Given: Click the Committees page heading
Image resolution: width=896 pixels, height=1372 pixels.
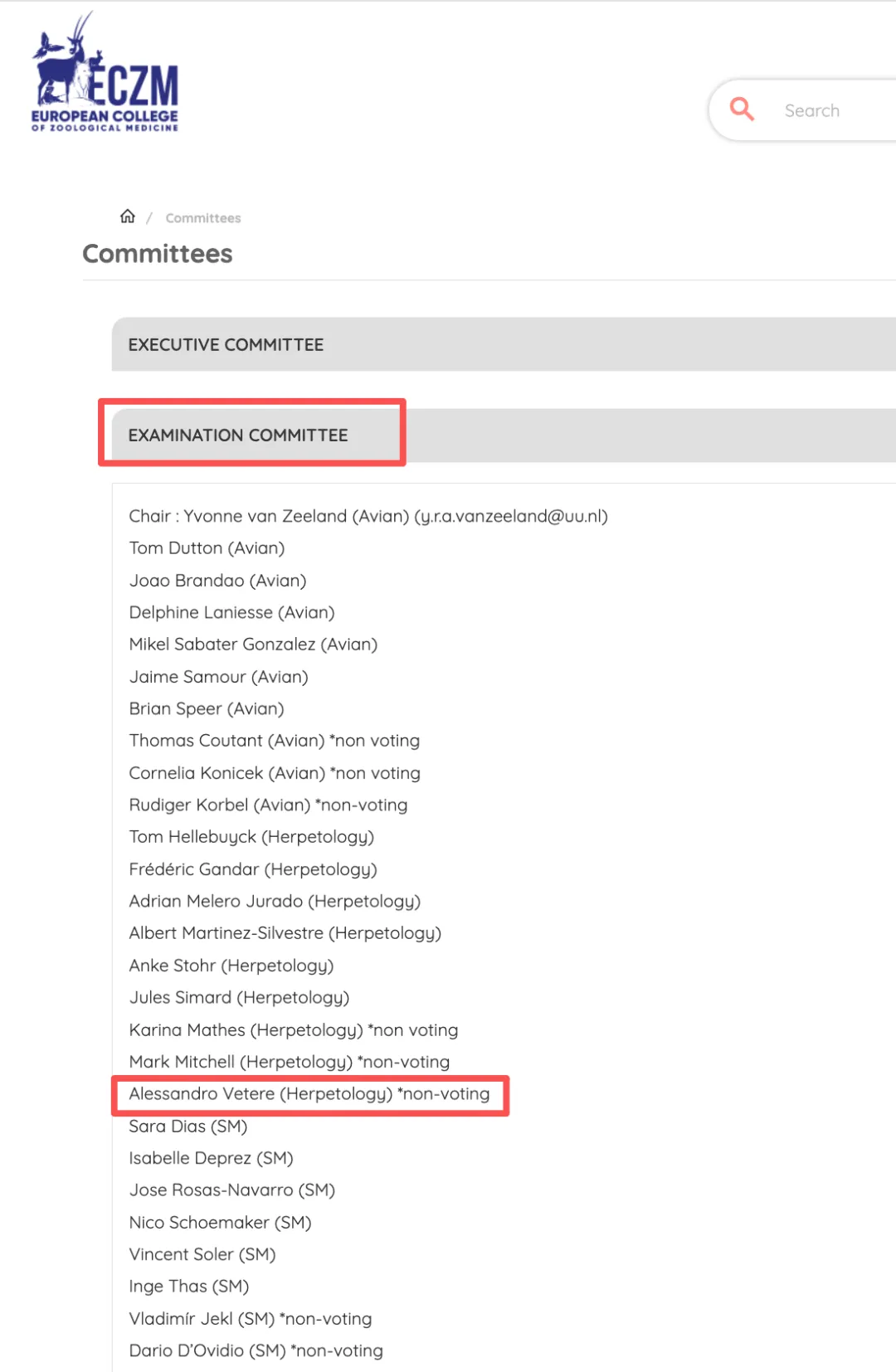Looking at the screenshot, I should (x=158, y=254).
